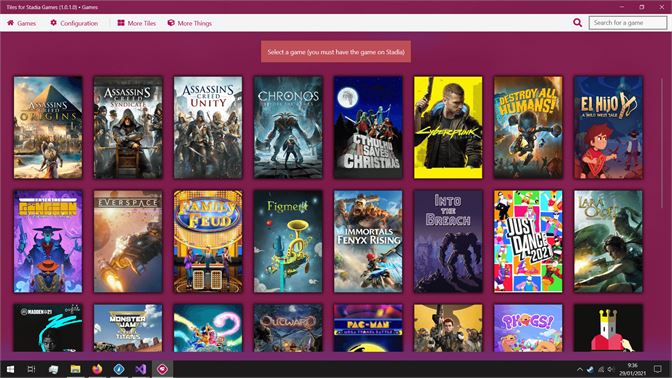Focus the Search for a game field

627,23
